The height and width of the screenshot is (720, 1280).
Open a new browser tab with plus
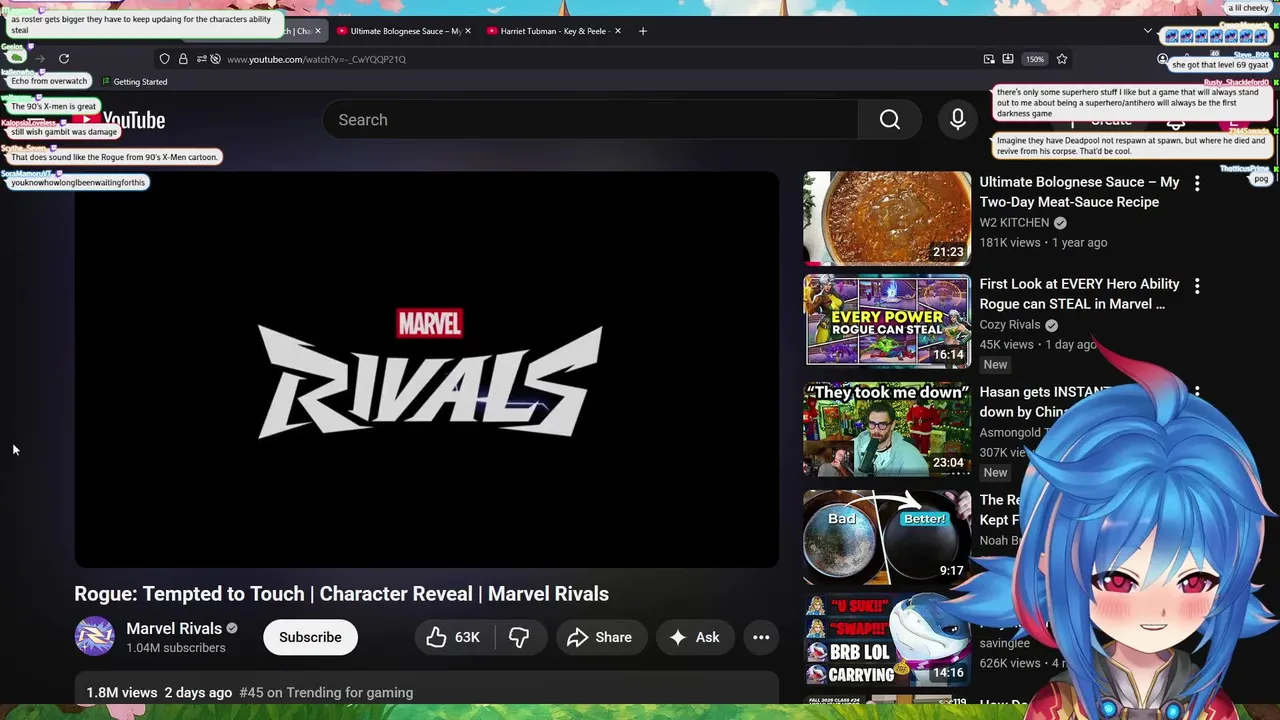click(643, 31)
